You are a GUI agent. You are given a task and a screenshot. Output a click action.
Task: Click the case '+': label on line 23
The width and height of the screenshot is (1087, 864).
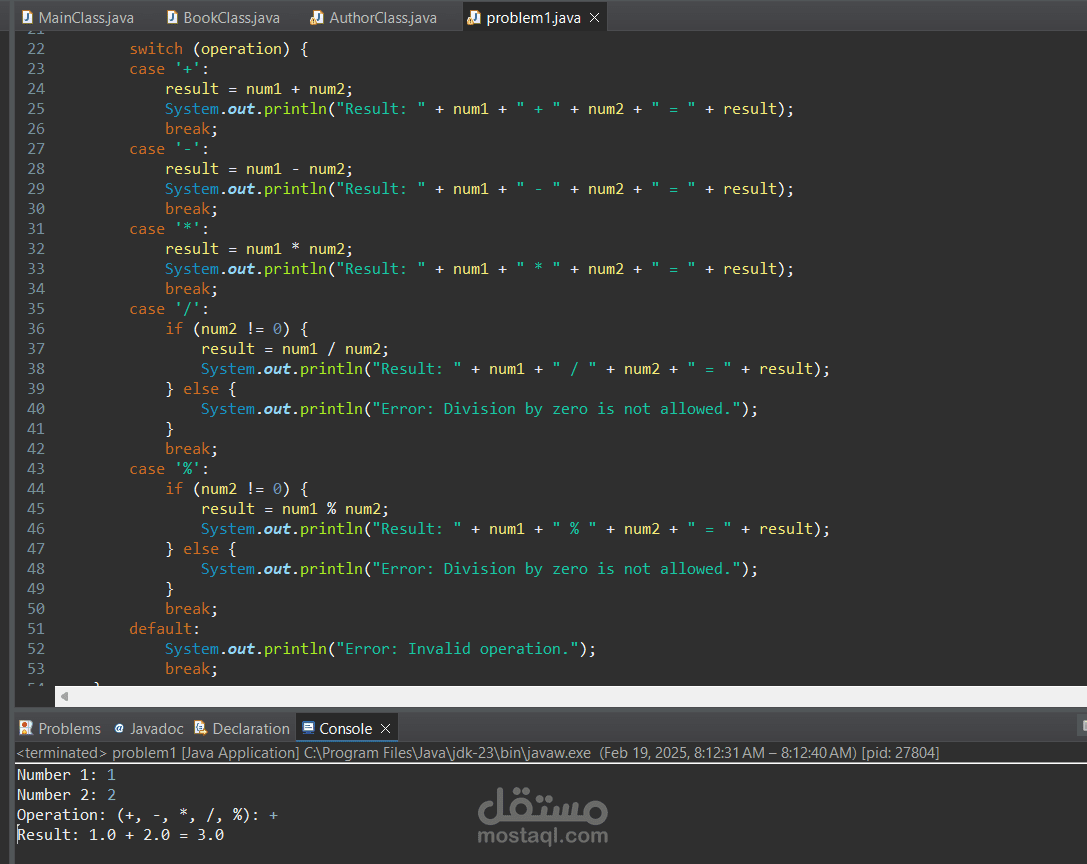(168, 69)
